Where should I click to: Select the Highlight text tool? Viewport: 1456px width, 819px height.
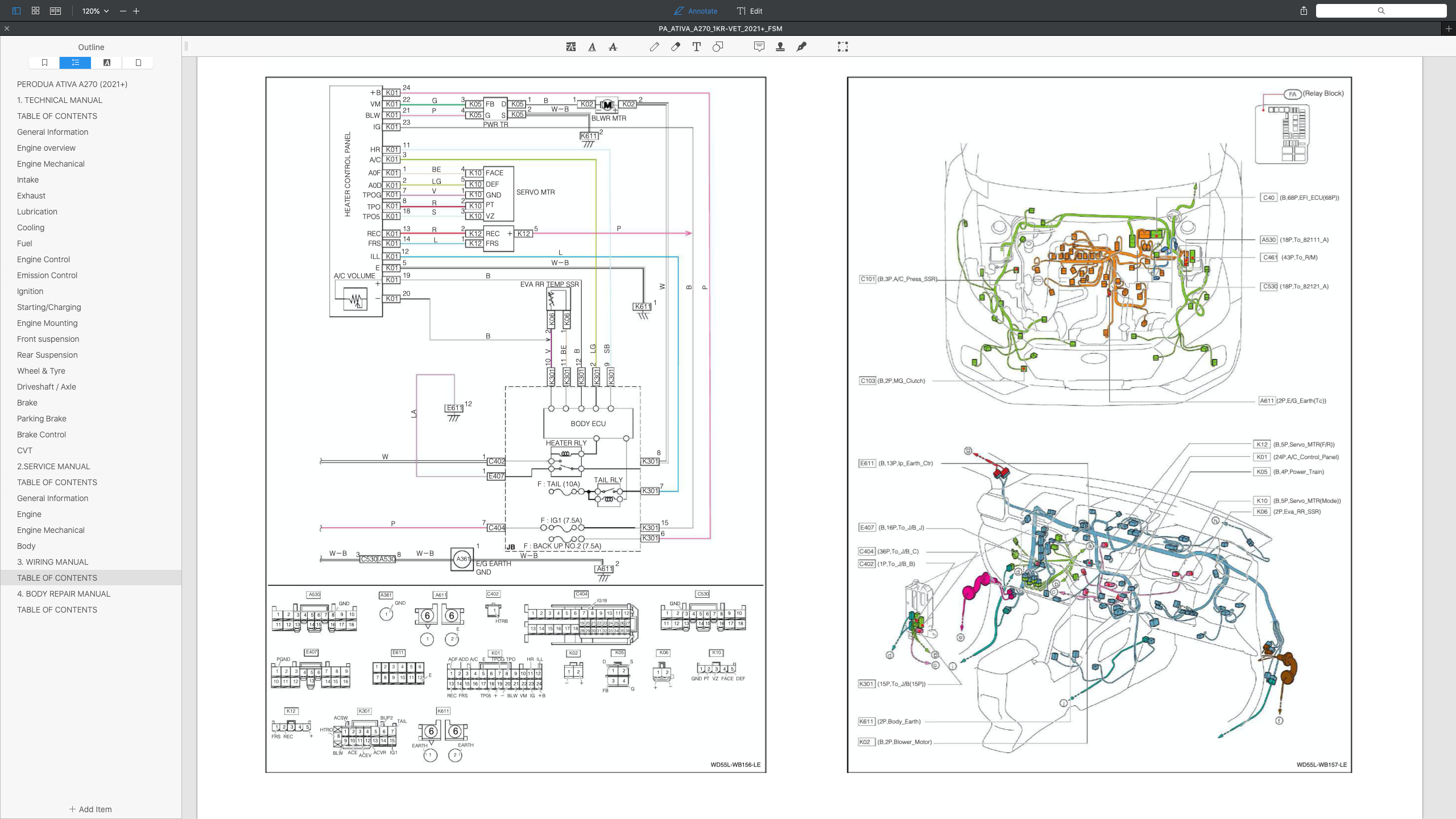point(571,47)
